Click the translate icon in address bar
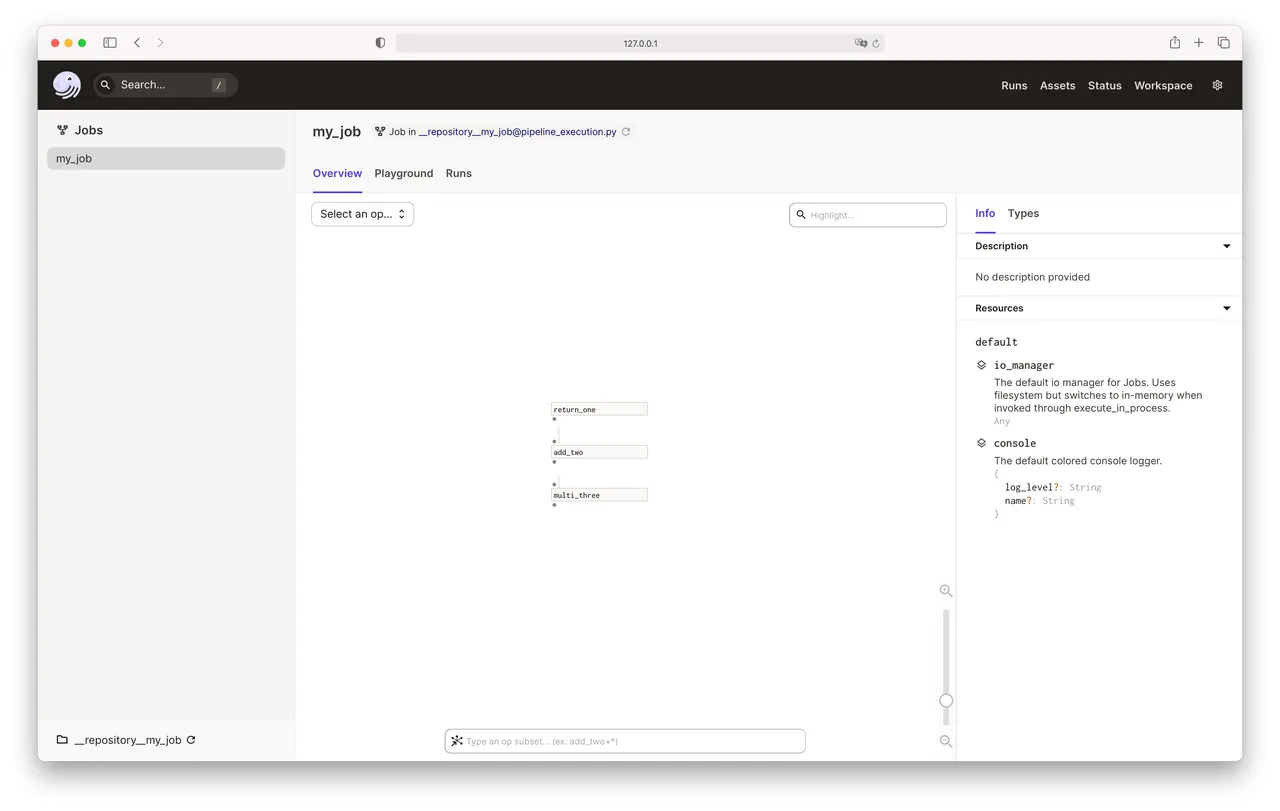 point(861,43)
